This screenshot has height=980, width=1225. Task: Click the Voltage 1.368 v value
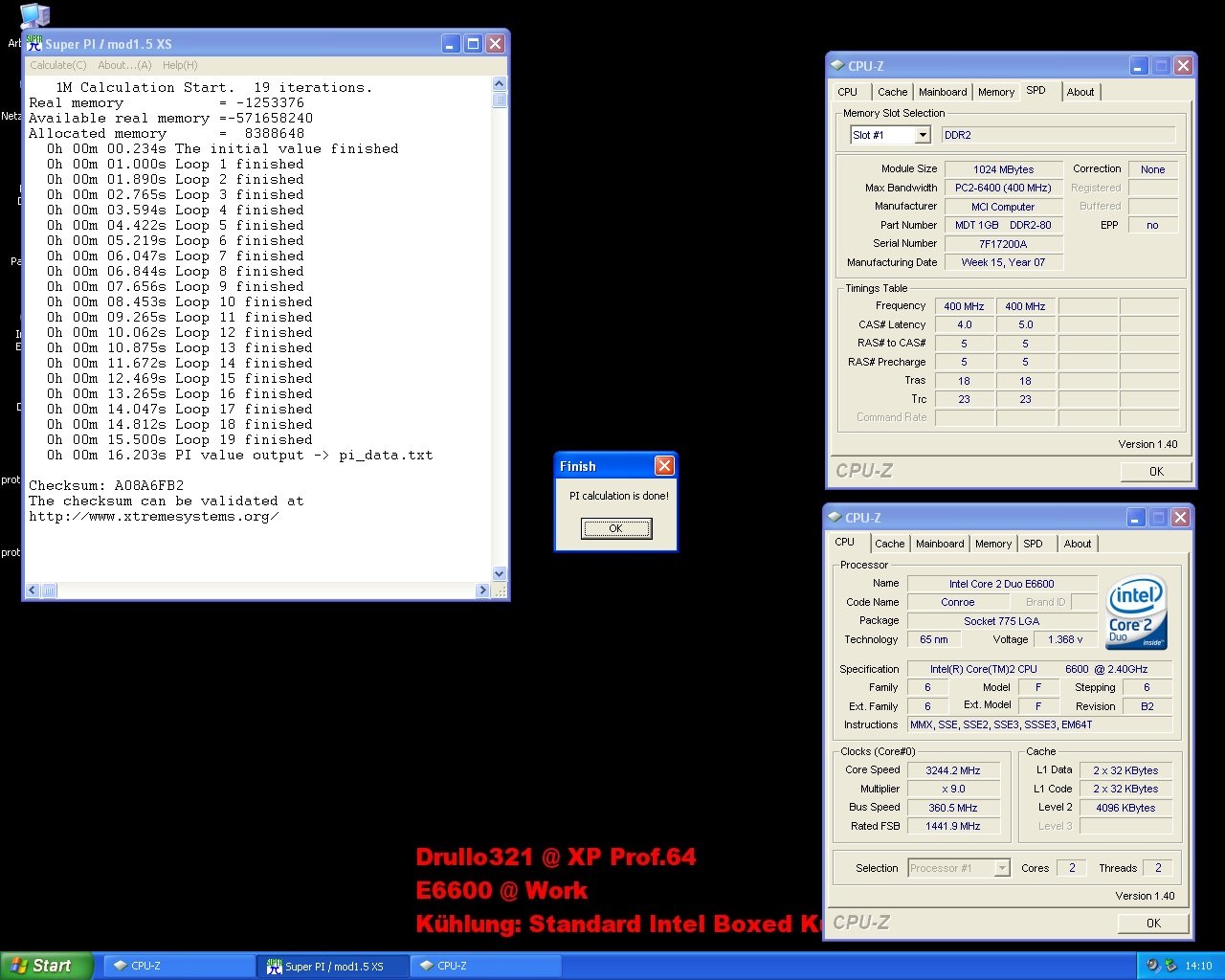coord(1065,639)
